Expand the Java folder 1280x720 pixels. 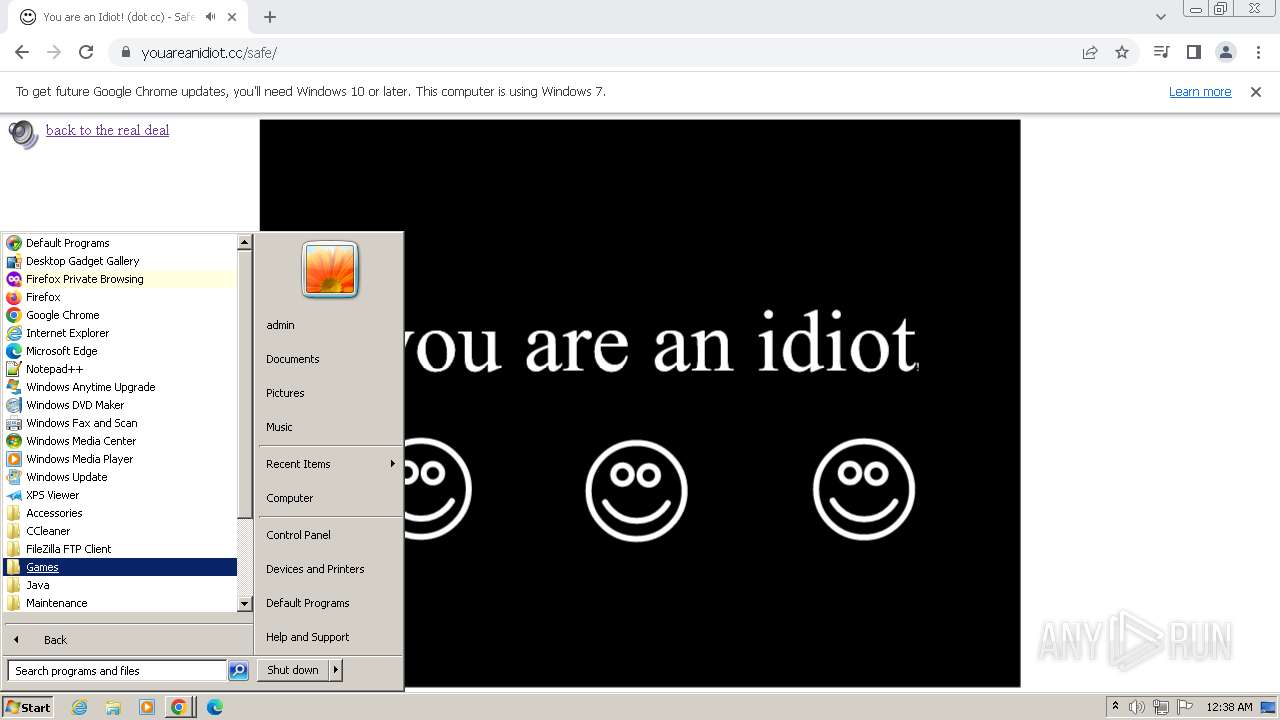(120, 585)
